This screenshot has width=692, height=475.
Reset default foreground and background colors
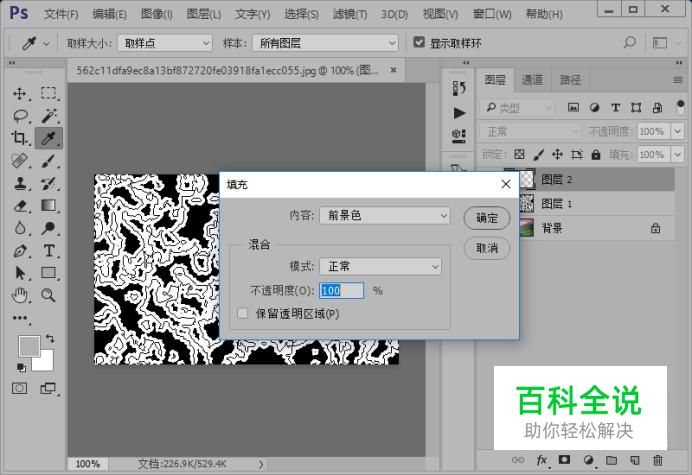tap(21, 367)
